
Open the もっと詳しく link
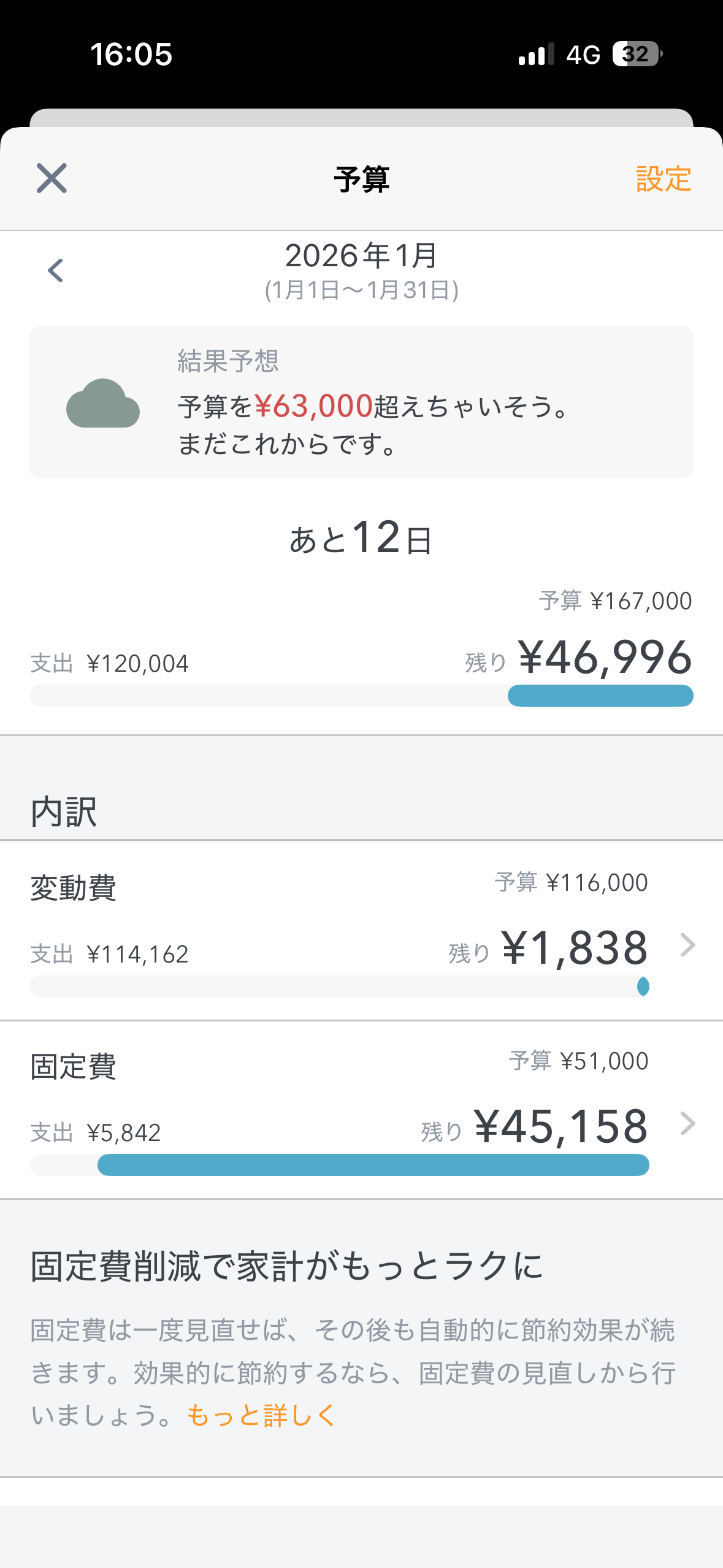pos(261,1416)
